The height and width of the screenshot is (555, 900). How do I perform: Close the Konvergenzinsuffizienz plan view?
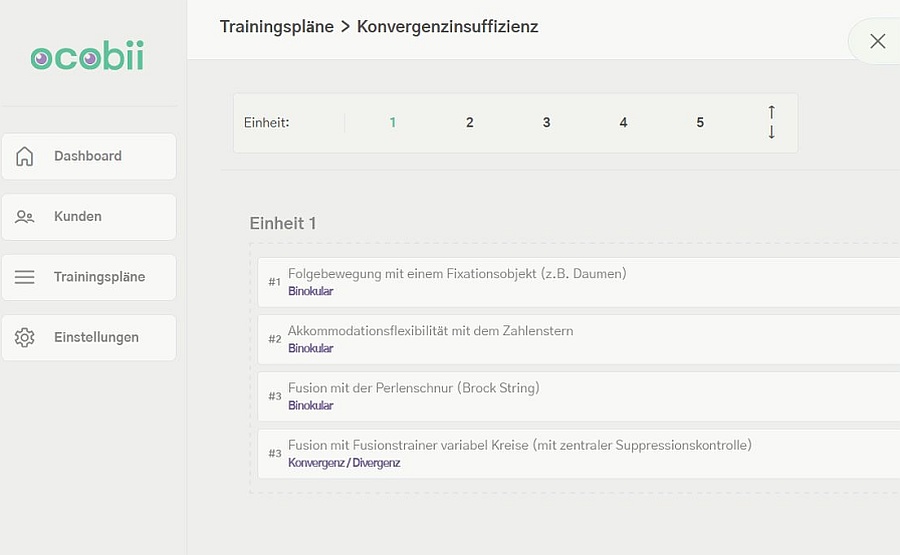tap(877, 41)
